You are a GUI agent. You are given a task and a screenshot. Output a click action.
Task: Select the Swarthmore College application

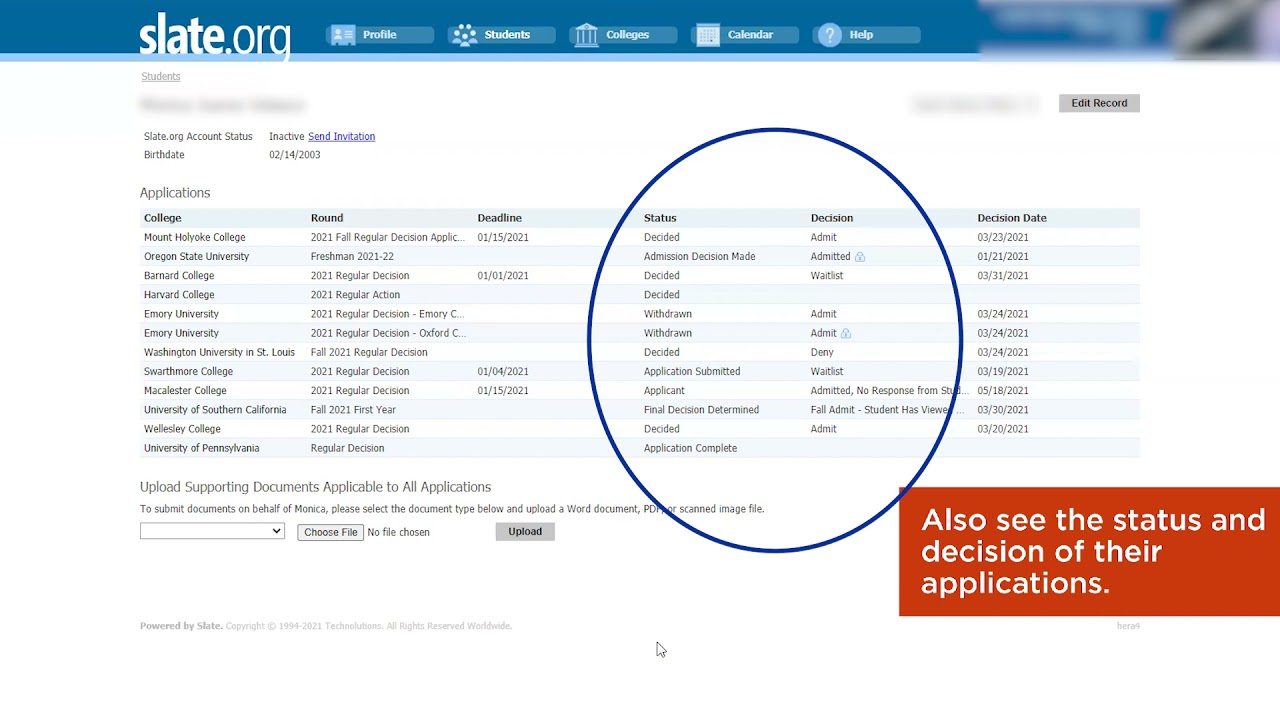coord(640,371)
